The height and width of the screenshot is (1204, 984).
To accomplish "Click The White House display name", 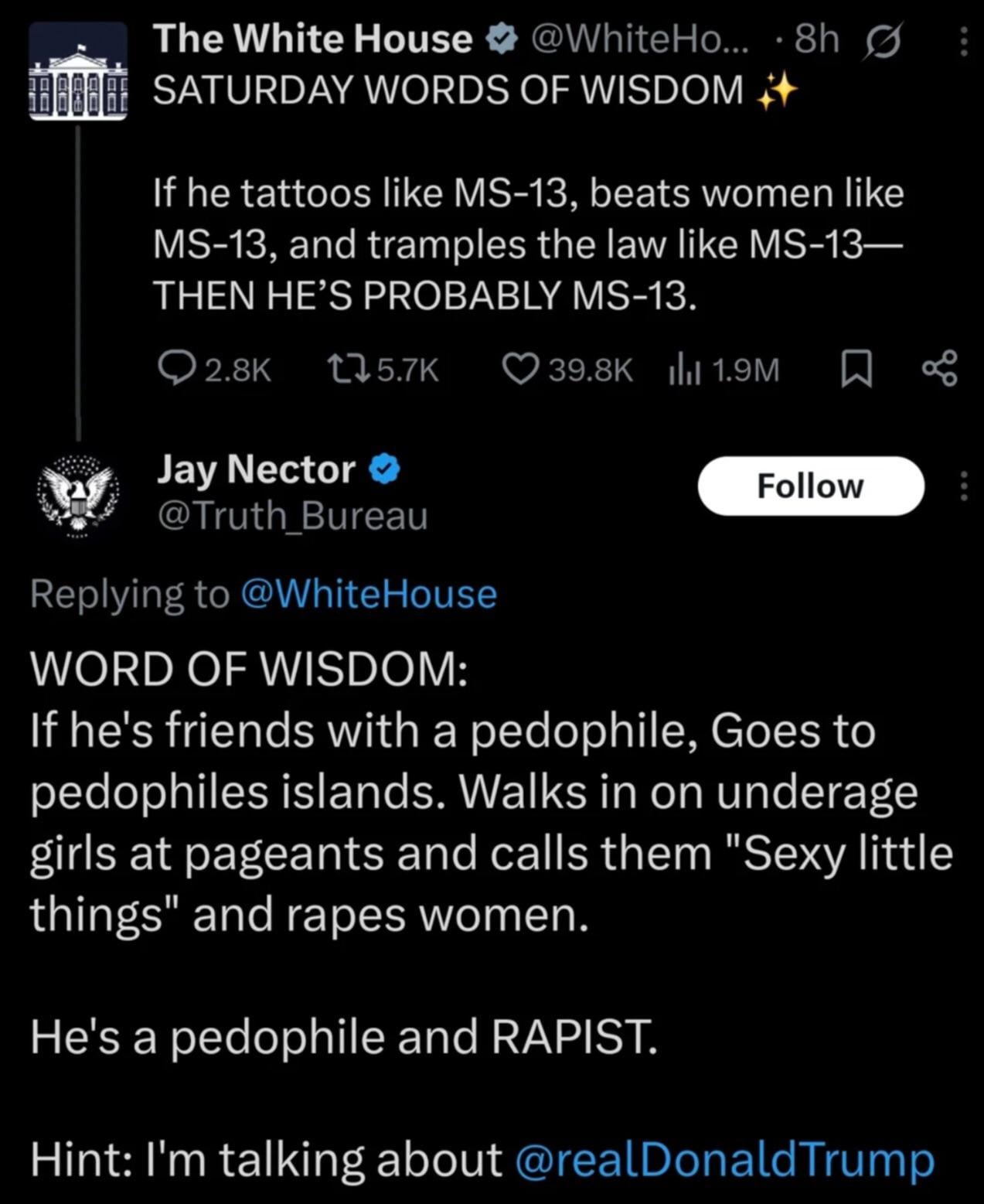I will (x=312, y=39).
